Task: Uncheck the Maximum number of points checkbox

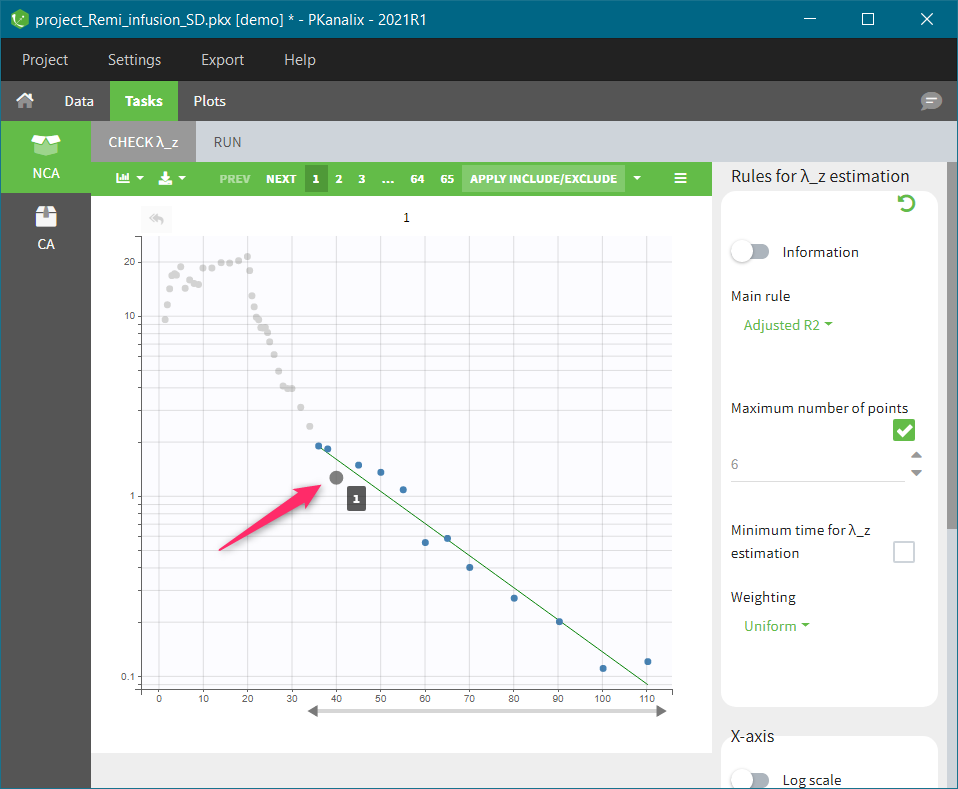Action: coord(904,430)
